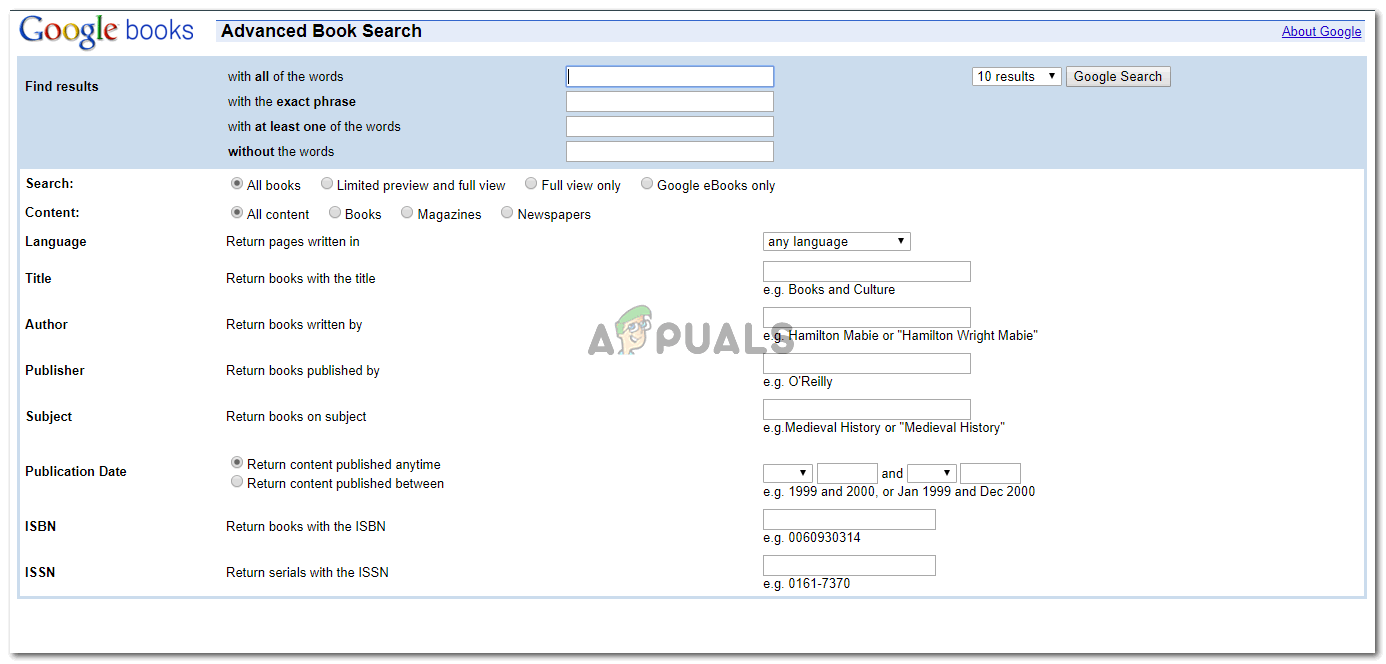The width and height of the screenshot is (1386, 664).
Task: Select Limited preview and full view option
Action: [x=327, y=184]
